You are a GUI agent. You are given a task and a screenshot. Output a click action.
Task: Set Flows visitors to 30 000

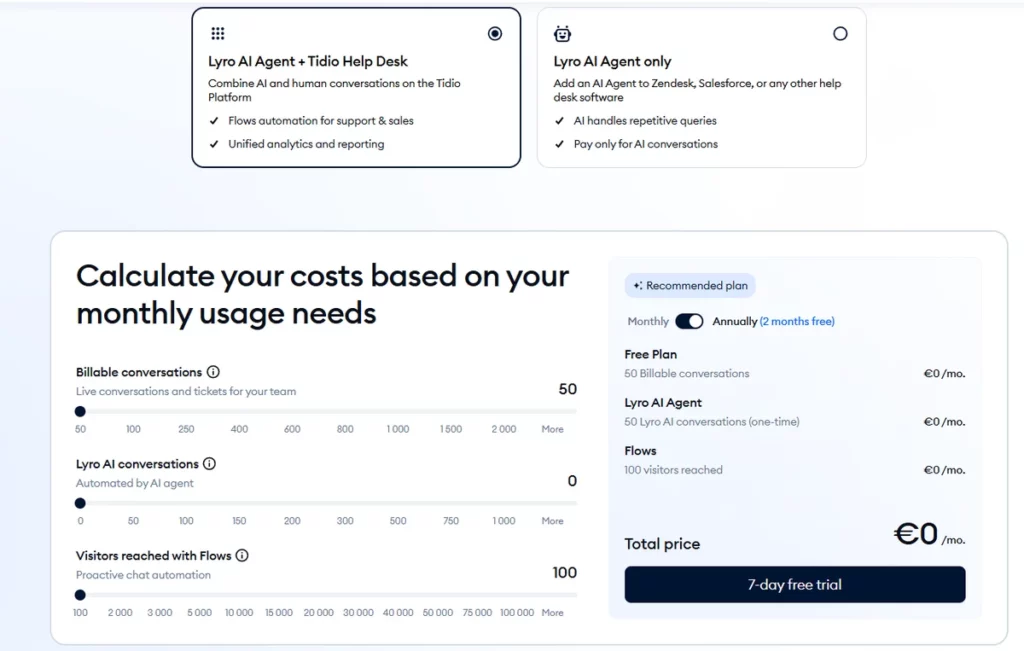pyautogui.click(x=359, y=612)
